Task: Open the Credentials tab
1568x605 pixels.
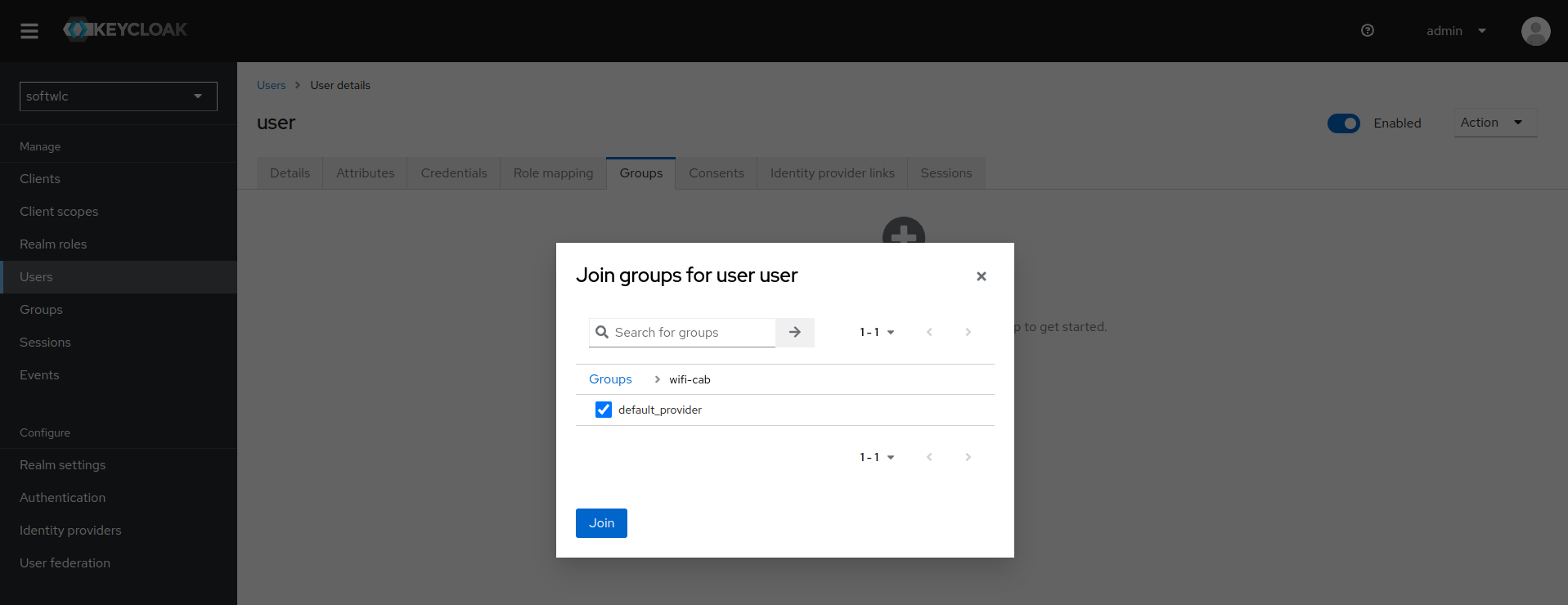Action: click(454, 173)
